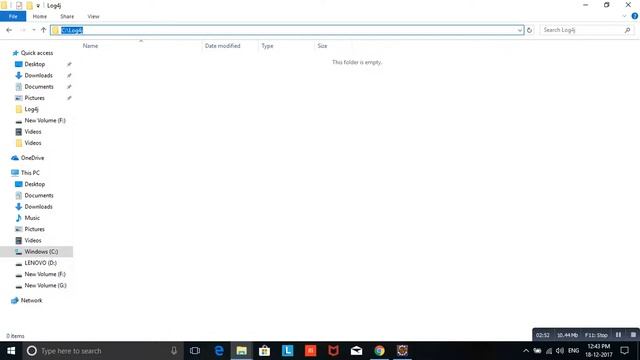Open New Volume (F:) under Quick access
Viewport: 640px width, 360px height.
pos(45,120)
